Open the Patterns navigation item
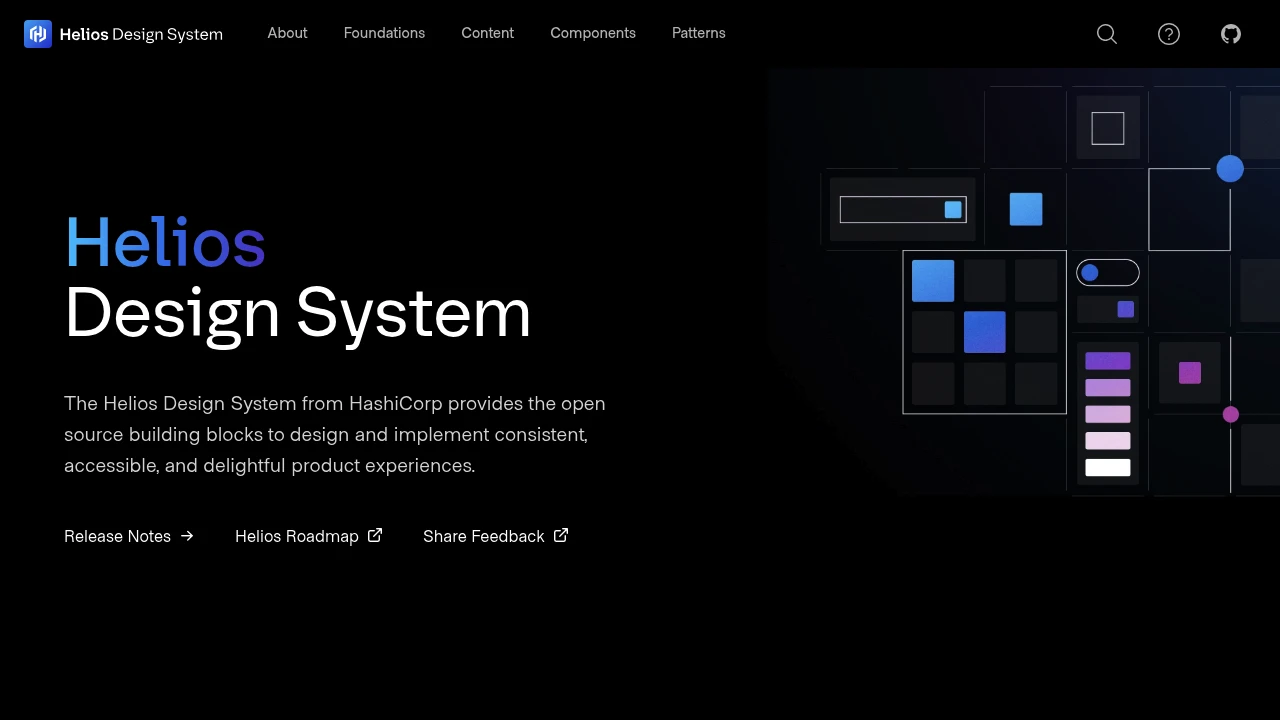Screen dimensions: 1280x720 click(x=698, y=33)
